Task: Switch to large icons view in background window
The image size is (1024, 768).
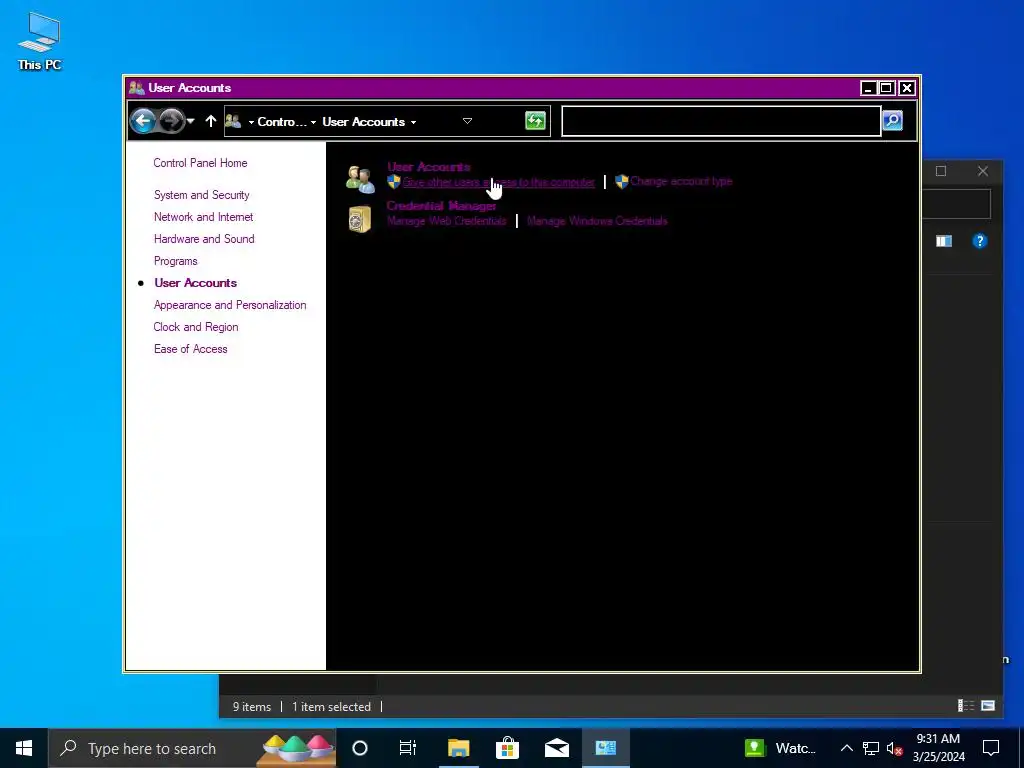Action: pyautogui.click(x=988, y=705)
